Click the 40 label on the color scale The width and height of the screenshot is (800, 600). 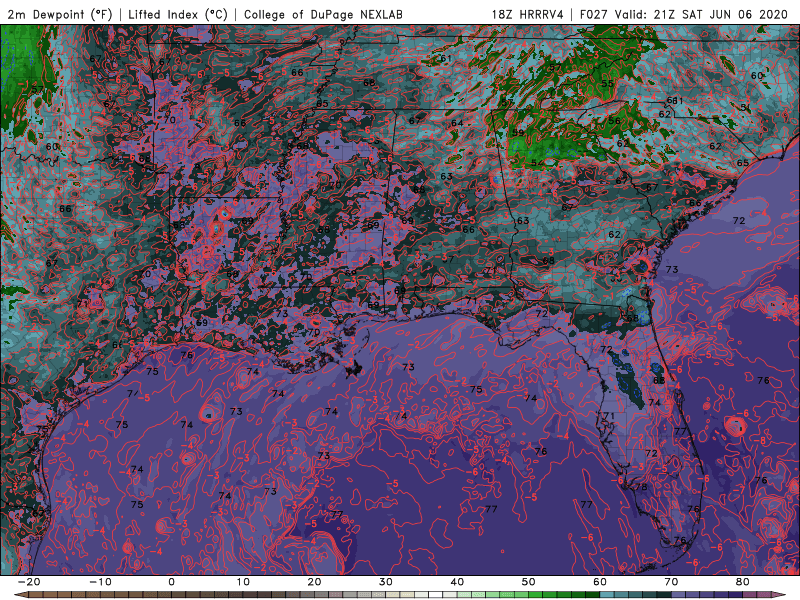coord(457,582)
